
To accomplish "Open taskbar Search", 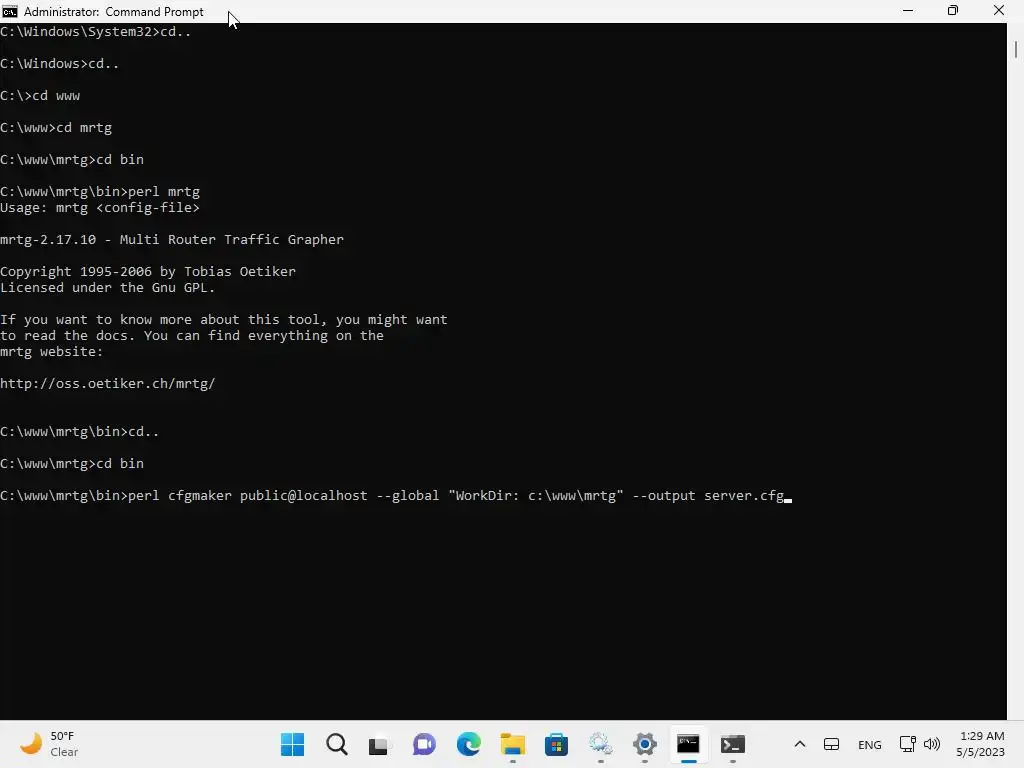I will (x=336, y=744).
